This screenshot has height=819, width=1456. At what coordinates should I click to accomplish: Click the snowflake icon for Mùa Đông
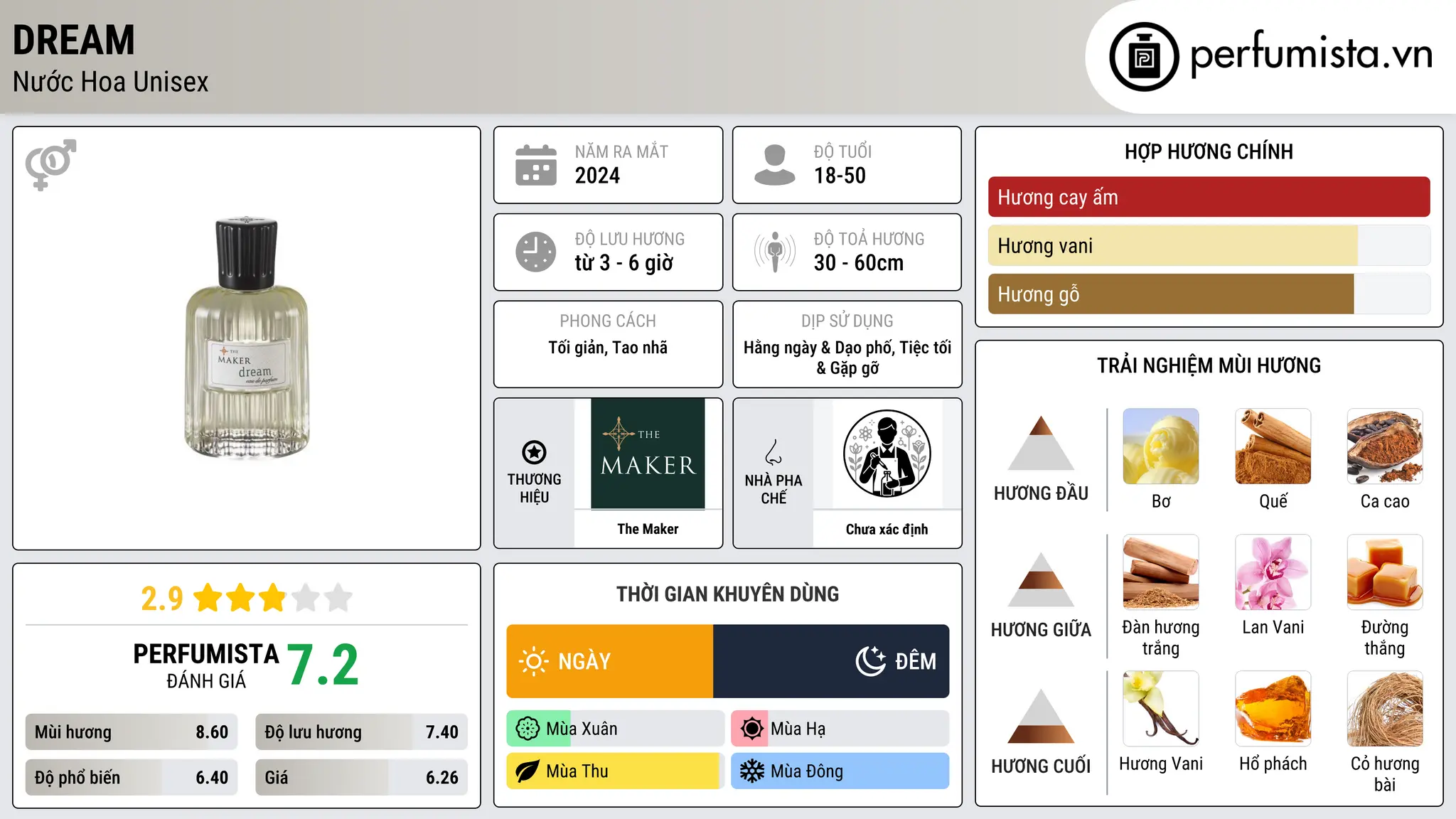(x=751, y=771)
